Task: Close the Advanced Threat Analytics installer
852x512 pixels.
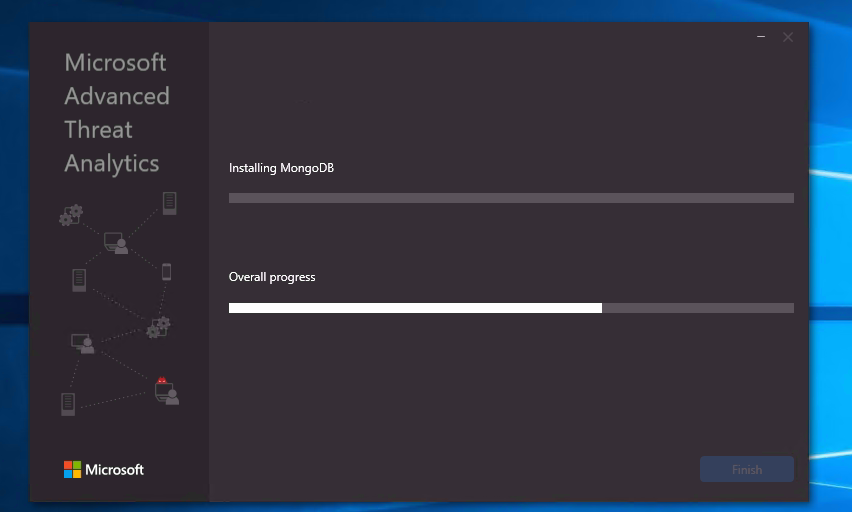Action: [x=788, y=37]
